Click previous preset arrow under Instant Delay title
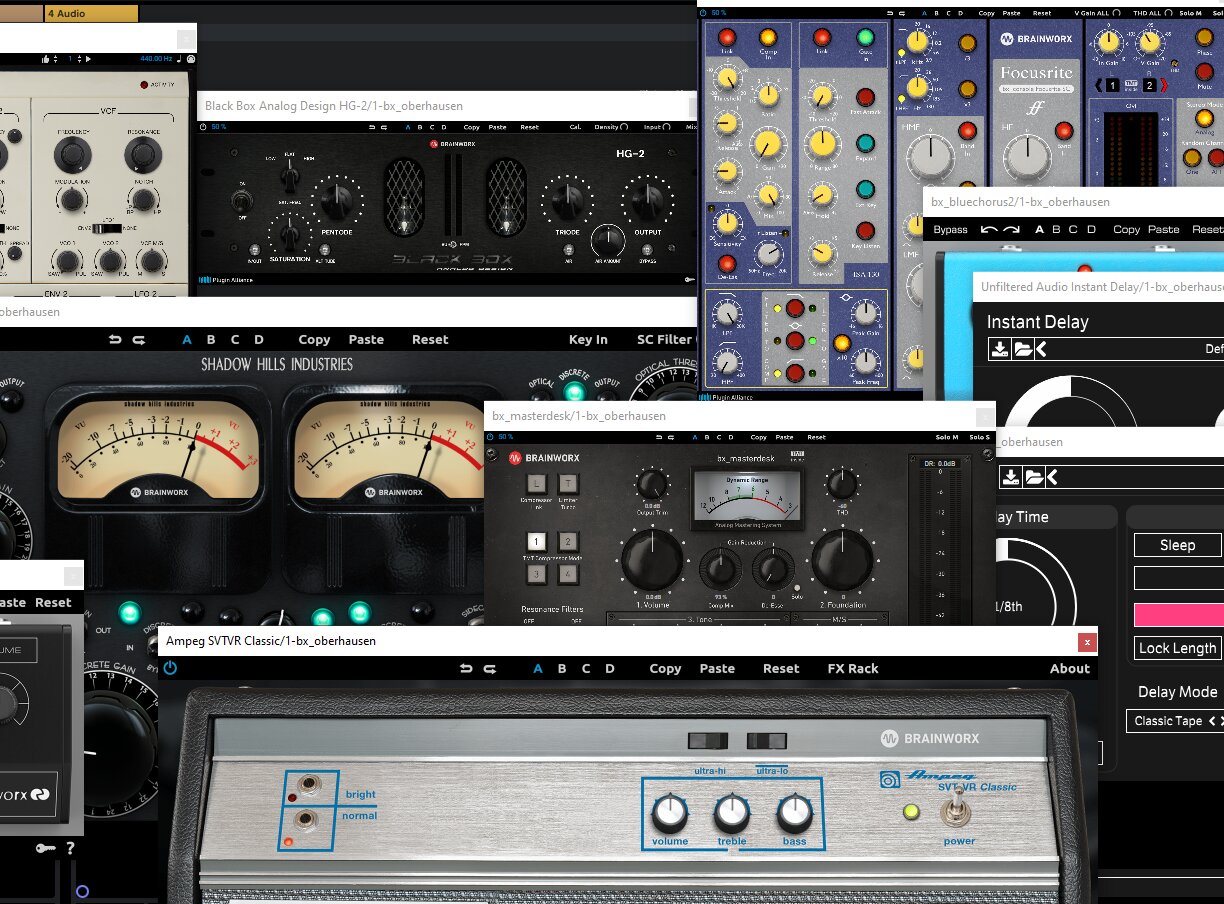The width and height of the screenshot is (1224, 904). (1041, 349)
